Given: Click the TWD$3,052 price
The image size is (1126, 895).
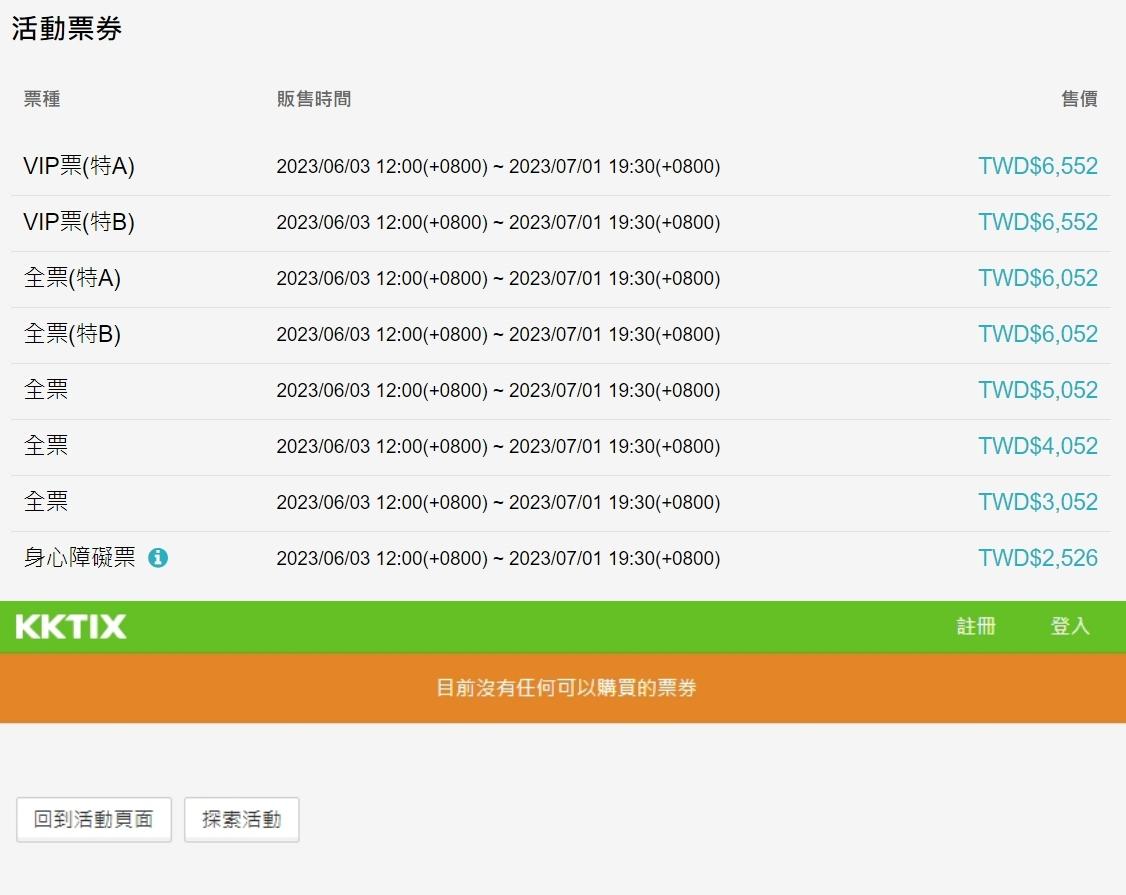Looking at the screenshot, I should [x=1038, y=502].
